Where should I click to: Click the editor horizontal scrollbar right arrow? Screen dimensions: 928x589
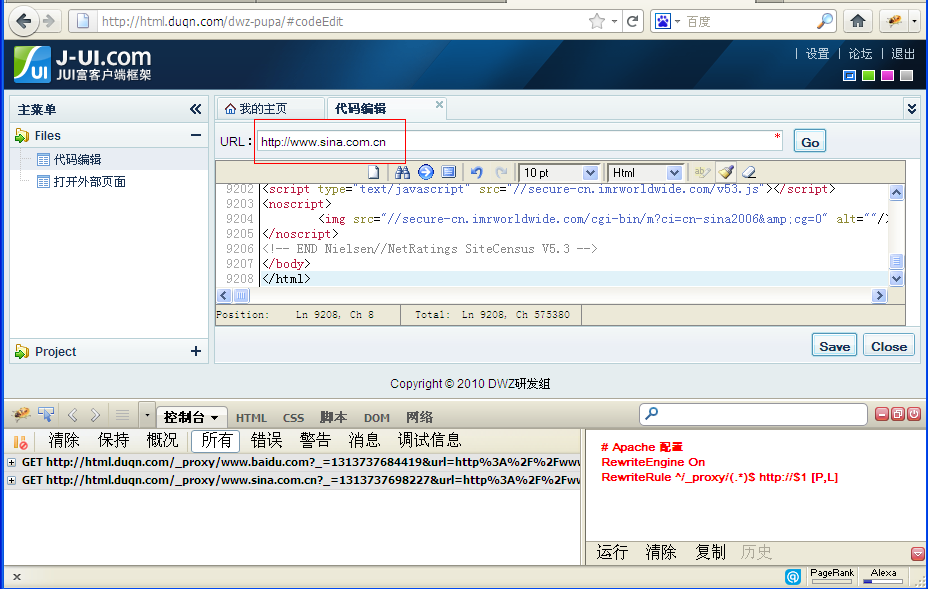point(879,295)
